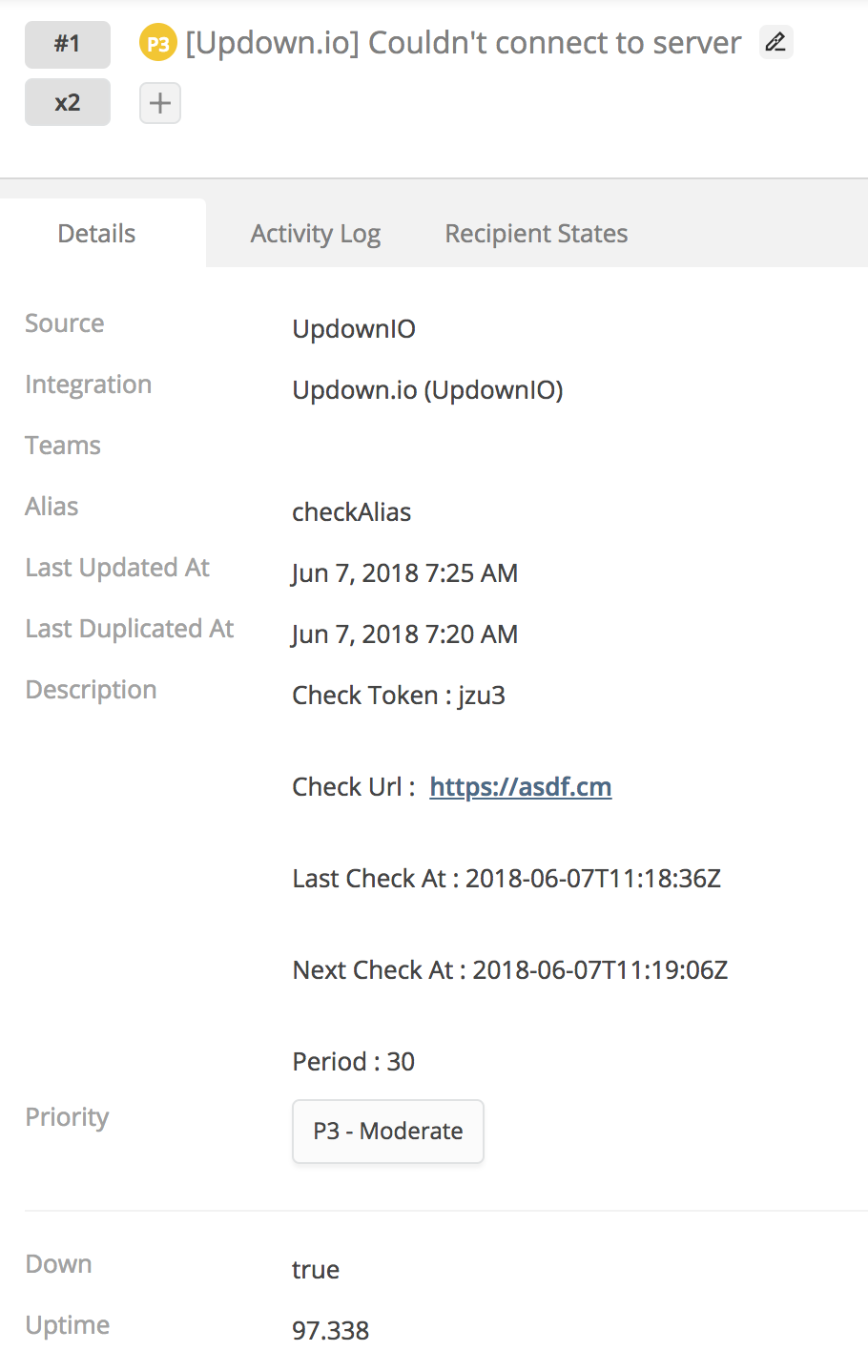This screenshot has height=1372, width=868.
Task: Click the plus icon to add tag
Action: coord(160,103)
